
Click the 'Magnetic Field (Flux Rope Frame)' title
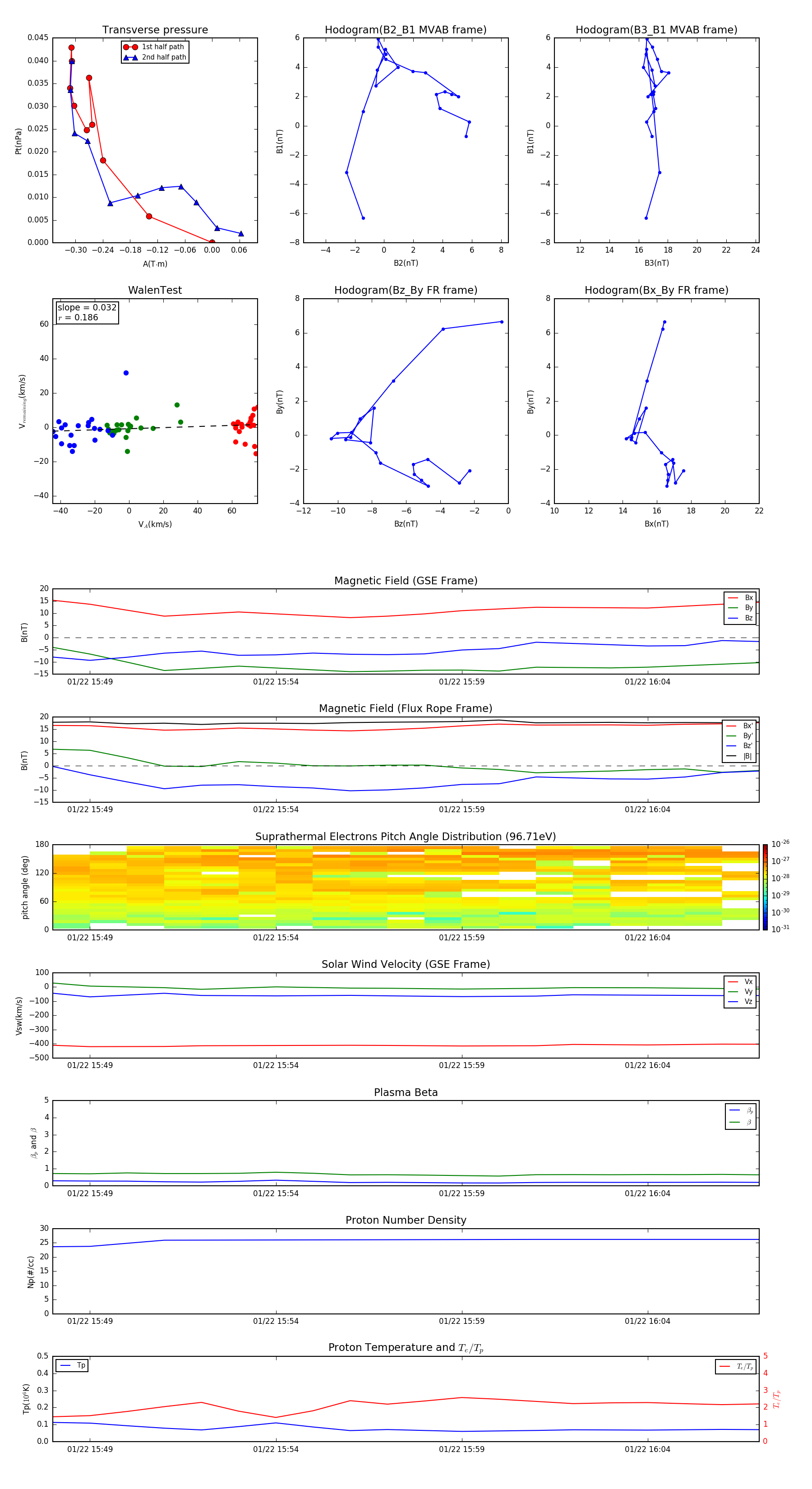[406, 709]
